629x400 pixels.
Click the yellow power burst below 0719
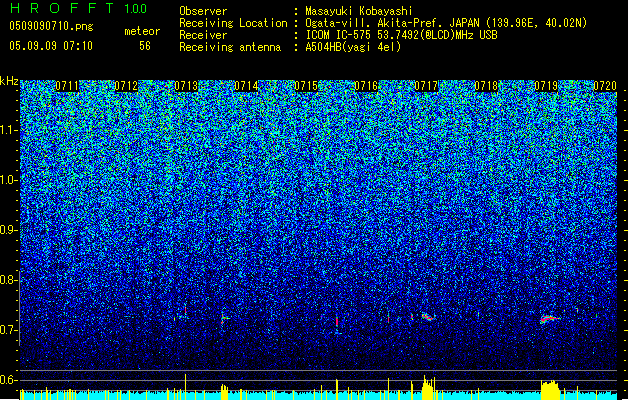click(550, 390)
